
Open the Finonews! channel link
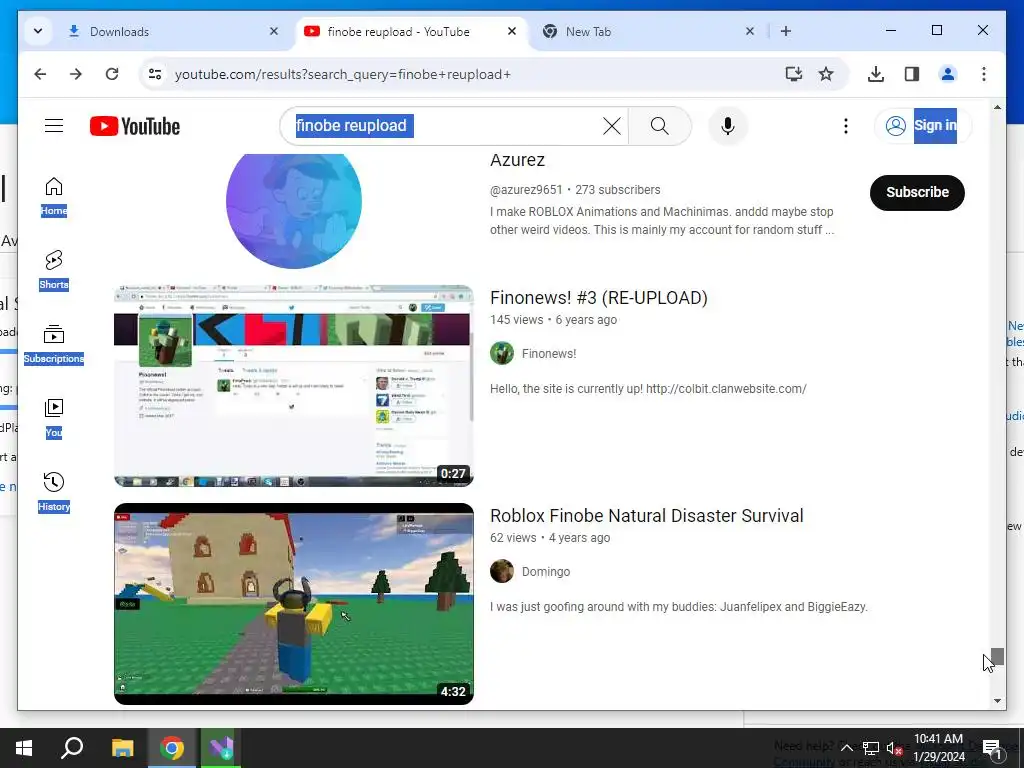click(x=549, y=353)
